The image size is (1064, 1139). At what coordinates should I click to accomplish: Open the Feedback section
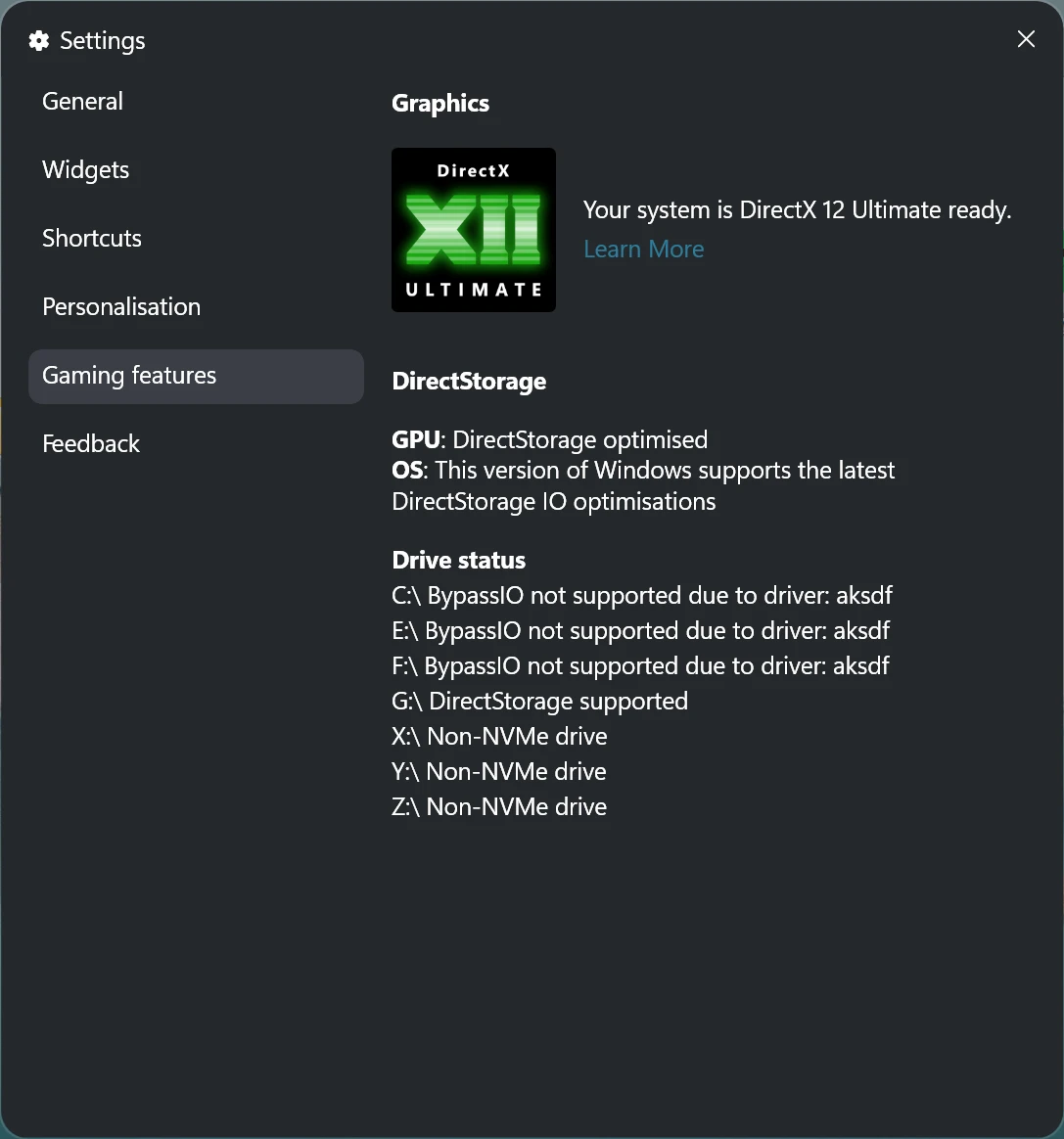point(90,443)
